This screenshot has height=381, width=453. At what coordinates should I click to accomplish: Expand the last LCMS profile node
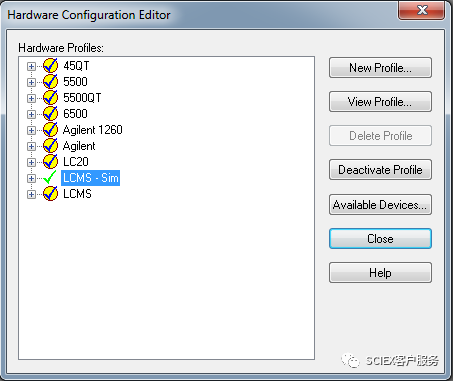tap(31, 194)
